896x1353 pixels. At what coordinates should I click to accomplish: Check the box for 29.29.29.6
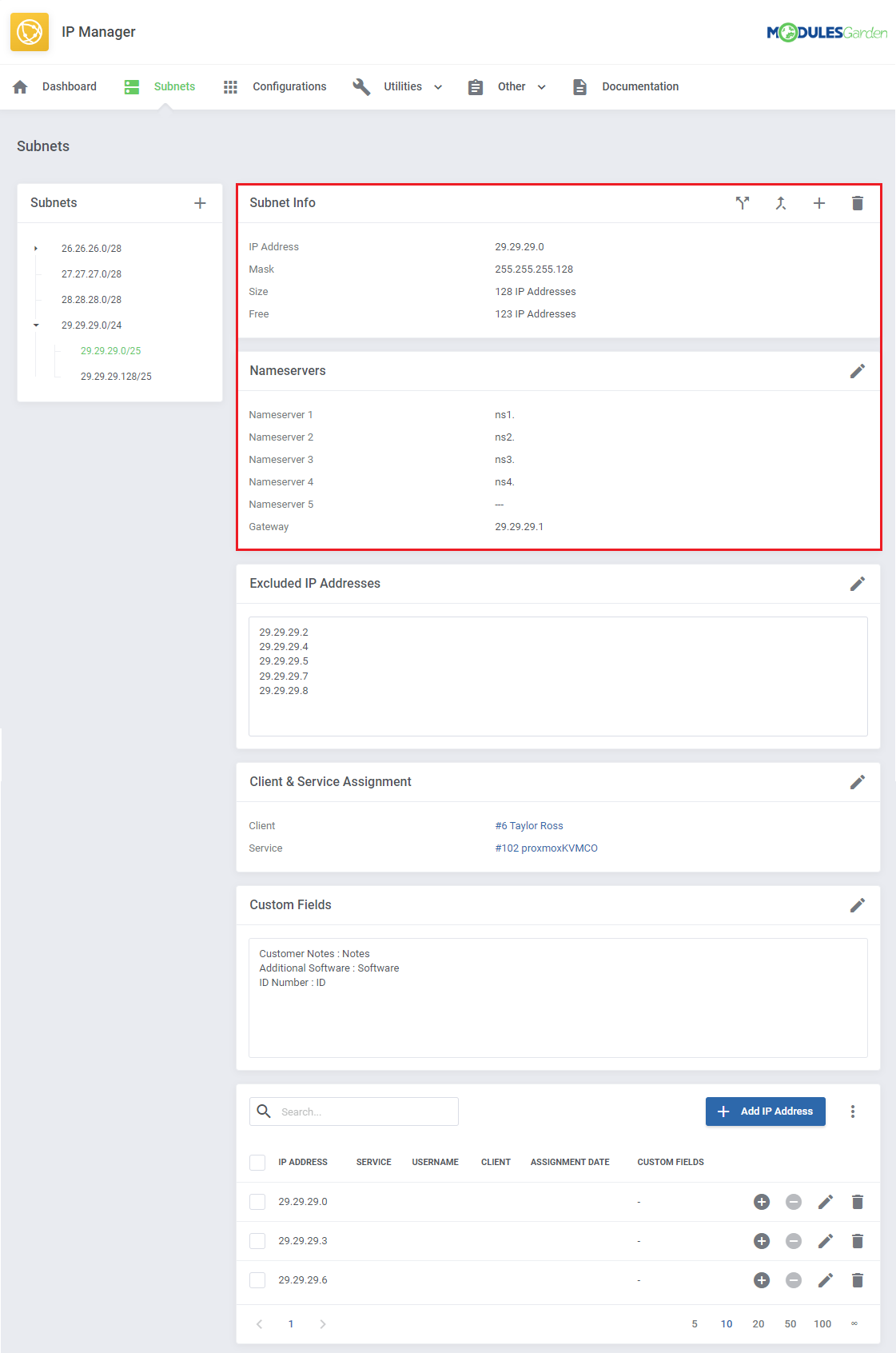point(257,1280)
